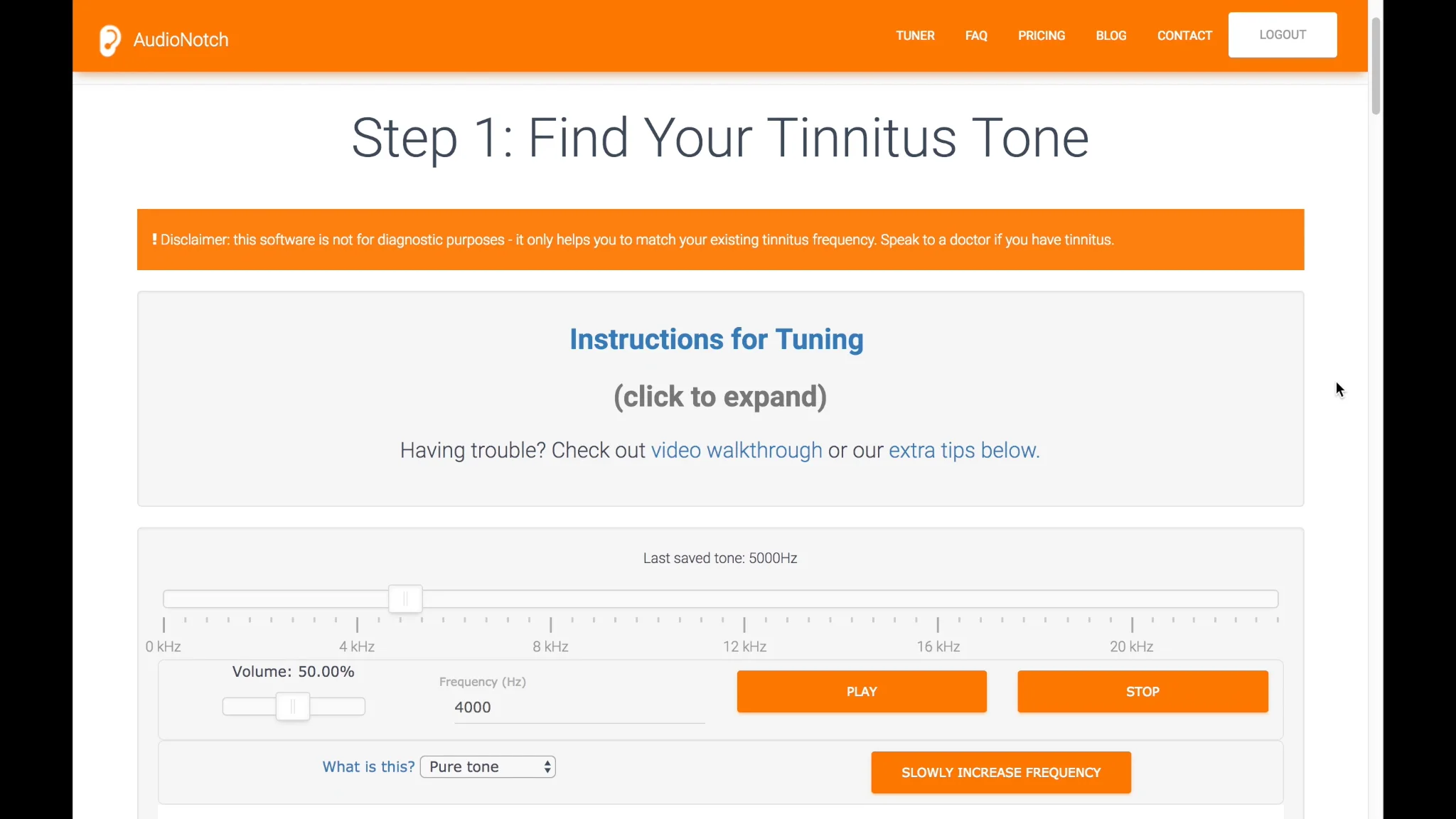Jump to the extra tips below link
The width and height of the screenshot is (1456, 819).
964,451
